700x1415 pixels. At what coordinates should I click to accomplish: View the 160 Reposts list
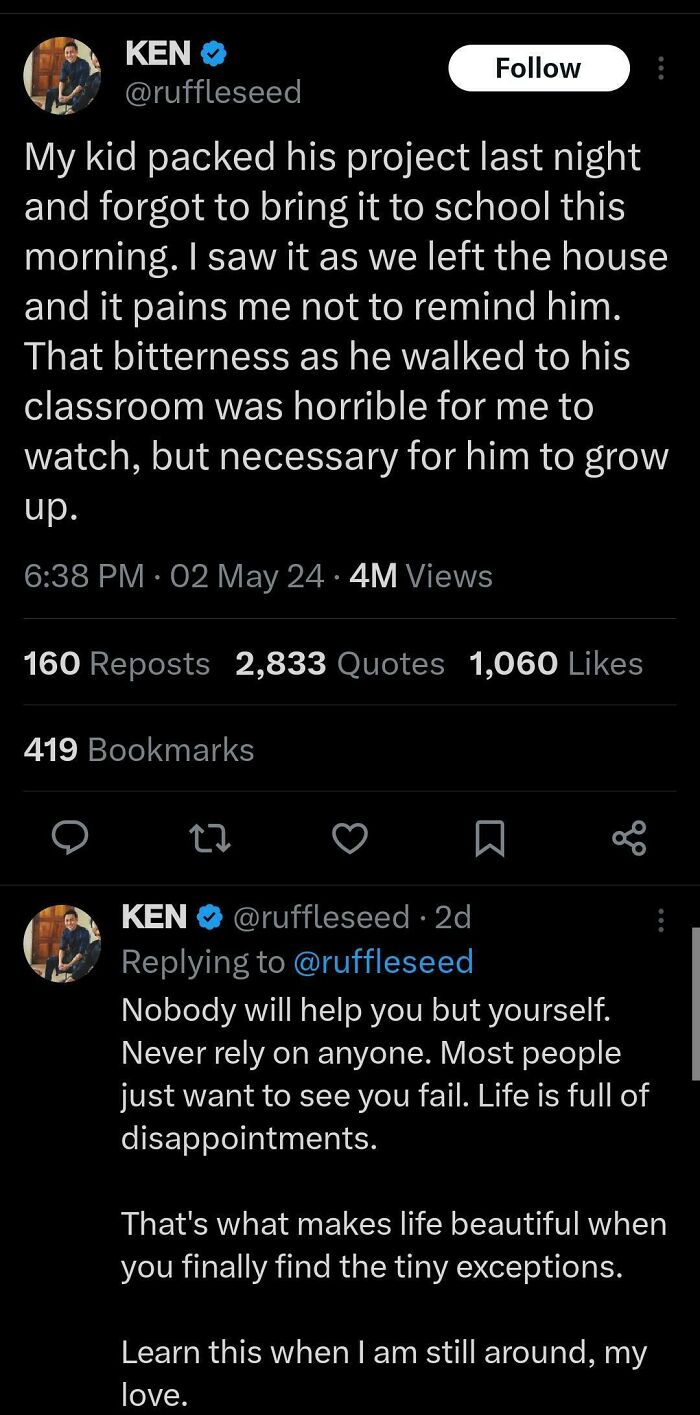pyautogui.click(x=116, y=662)
